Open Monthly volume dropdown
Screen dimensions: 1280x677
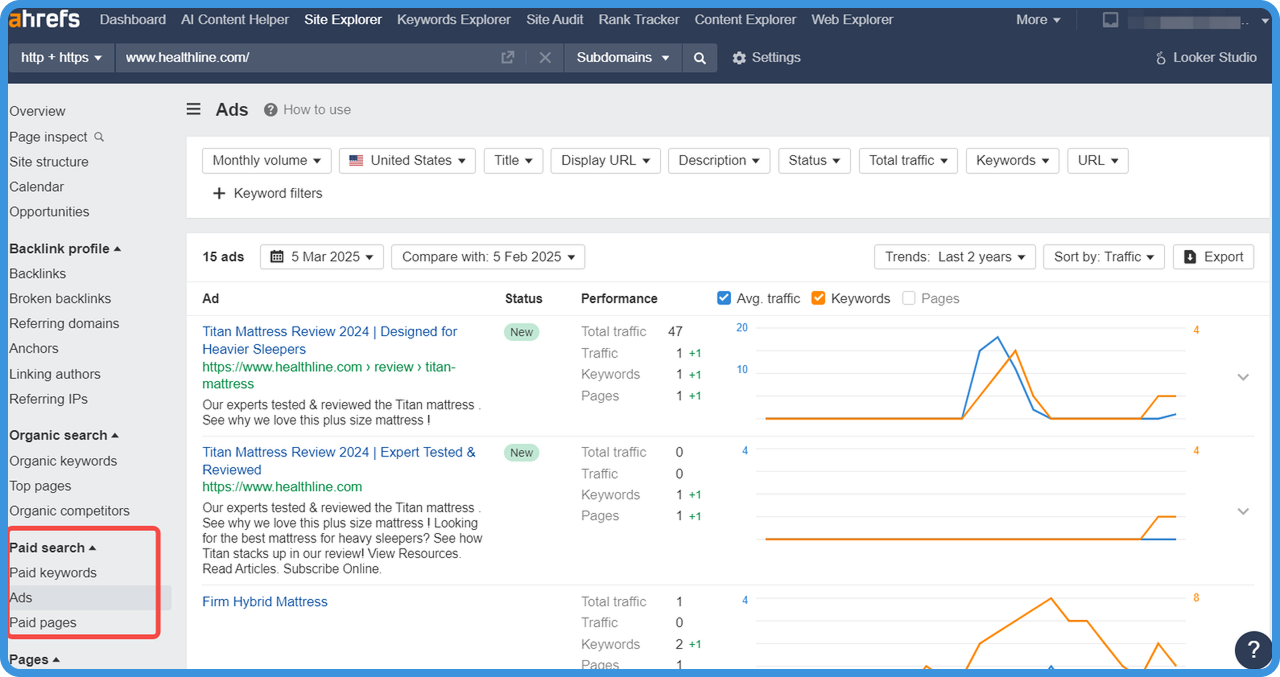(267, 161)
